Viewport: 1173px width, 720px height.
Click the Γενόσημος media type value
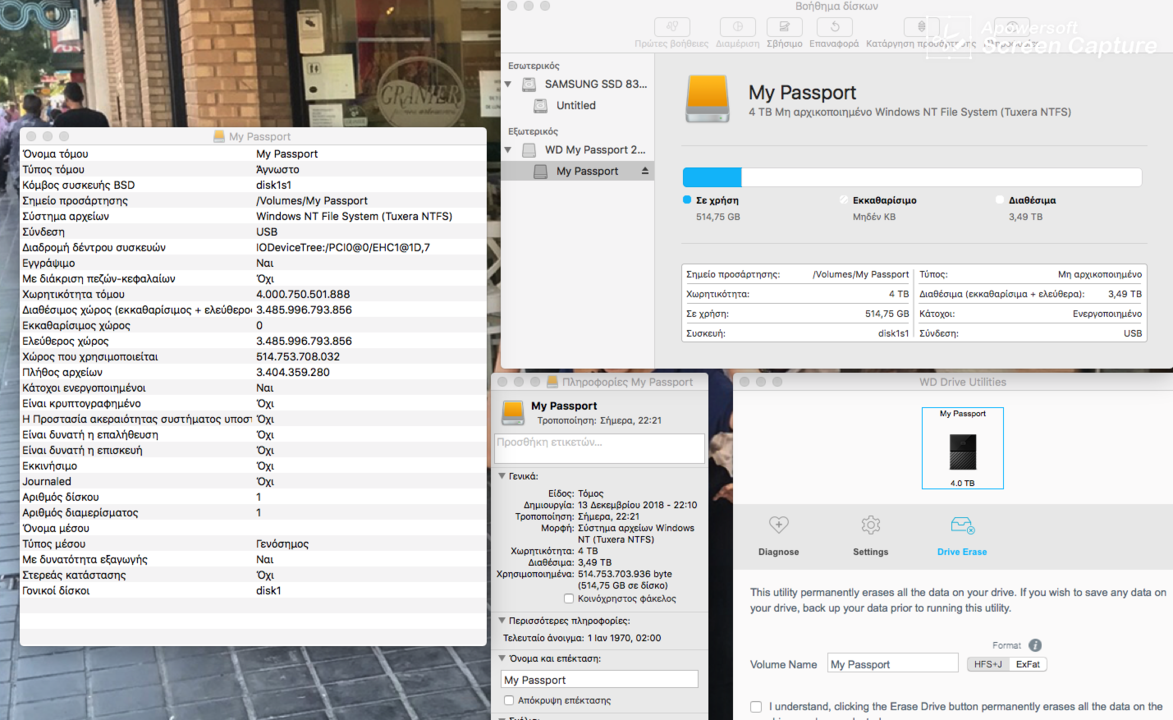tap(282, 543)
